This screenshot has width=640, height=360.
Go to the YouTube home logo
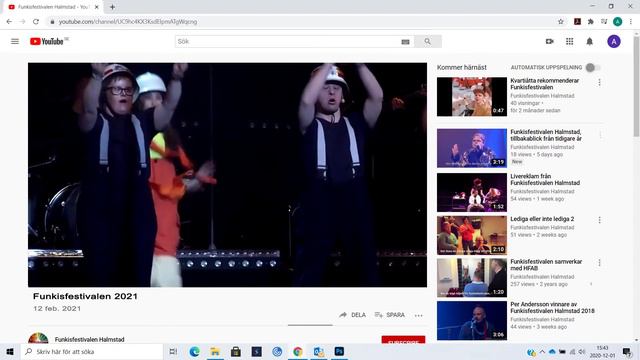[x=47, y=41]
